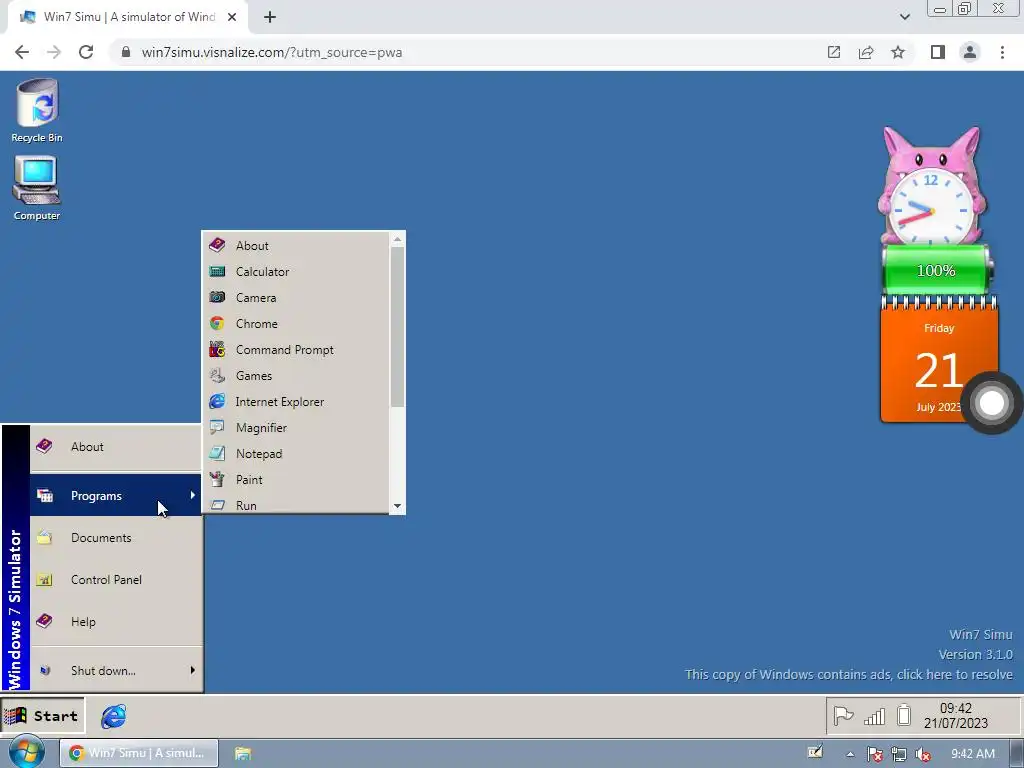Click the Programs list scrollbar thumb
The image size is (1024, 768).
coord(397,327)
